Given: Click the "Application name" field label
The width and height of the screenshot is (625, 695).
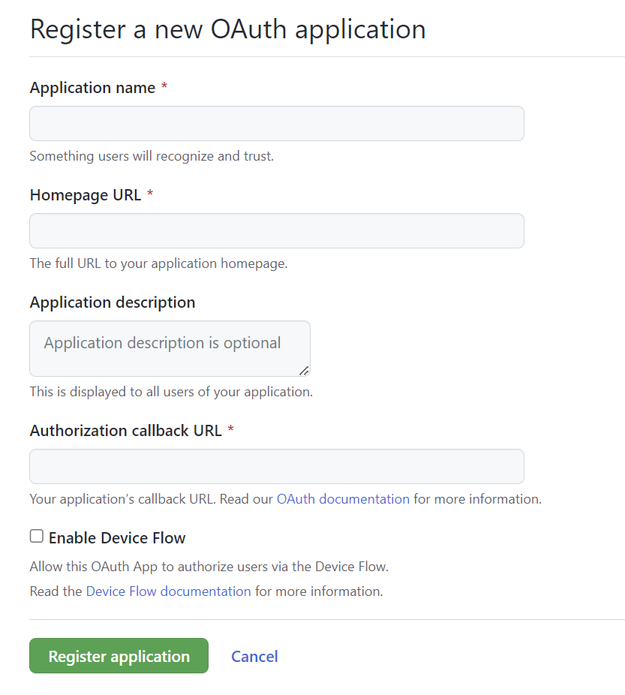Looking at the screenshot, I should point(92,88).
